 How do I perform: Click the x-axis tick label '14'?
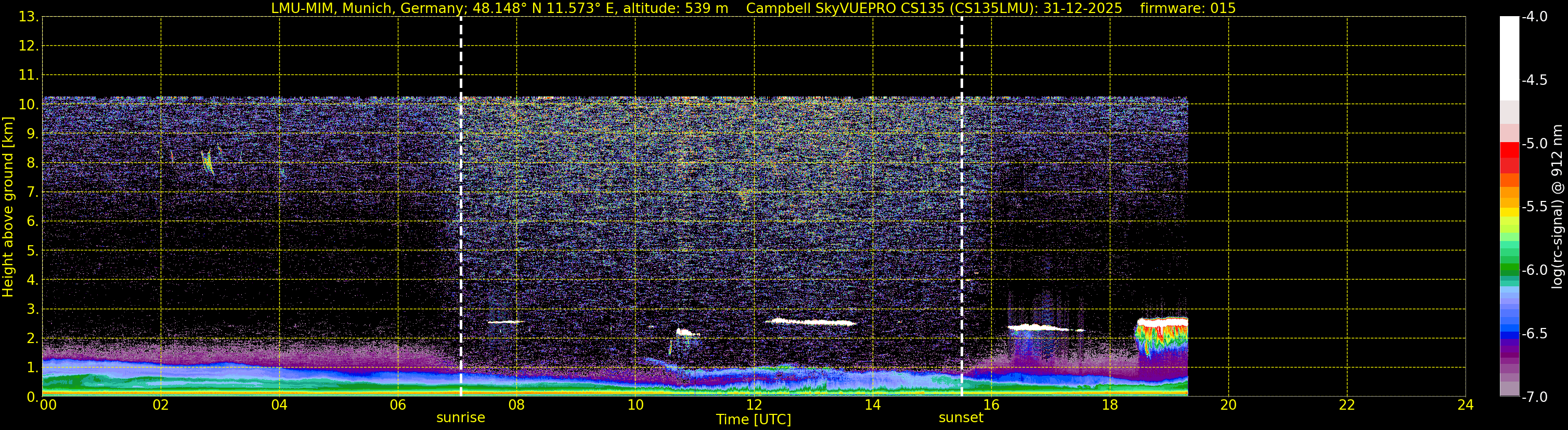click(x=873, y=405)
